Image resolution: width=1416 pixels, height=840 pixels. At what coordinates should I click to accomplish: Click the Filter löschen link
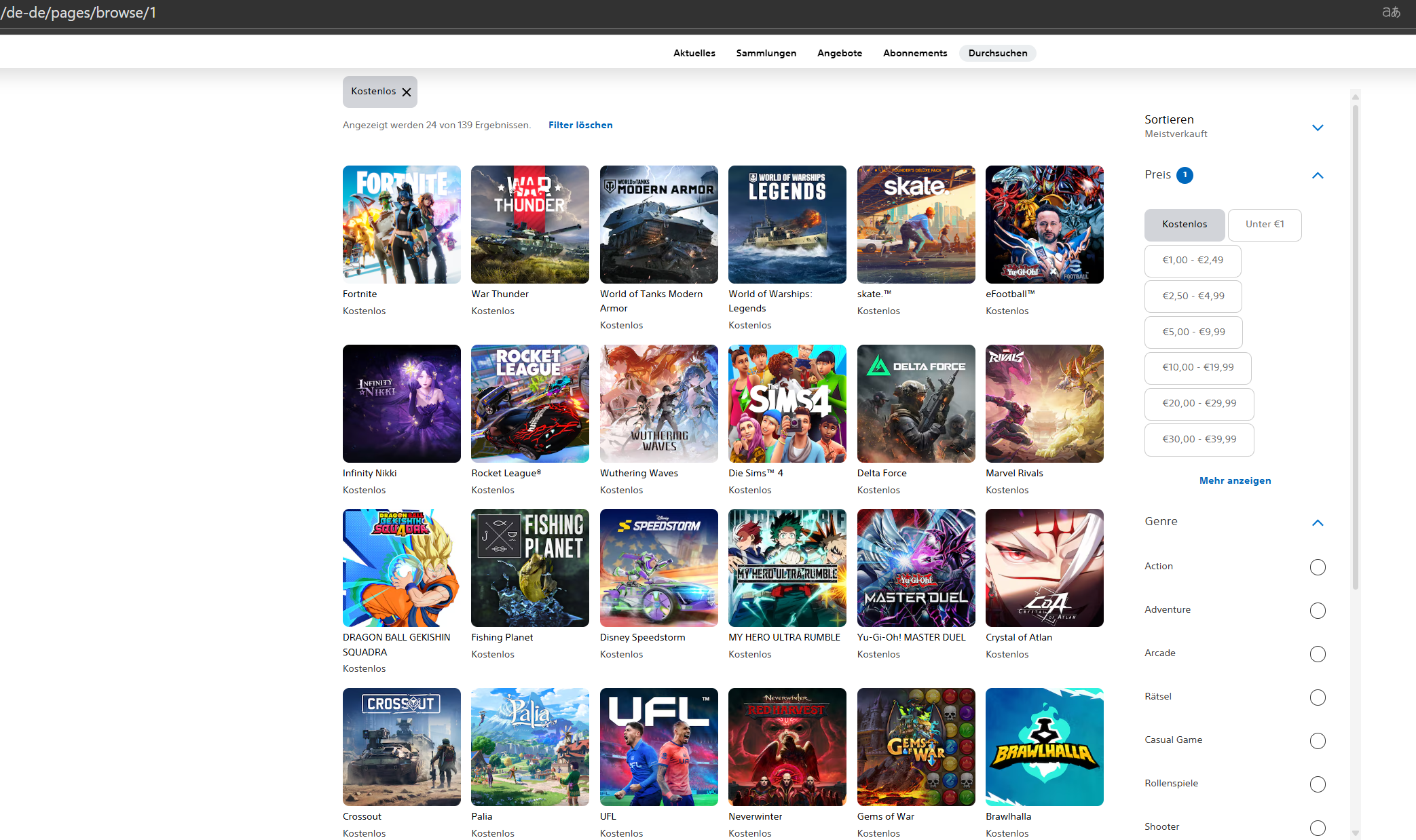point(580,126)
